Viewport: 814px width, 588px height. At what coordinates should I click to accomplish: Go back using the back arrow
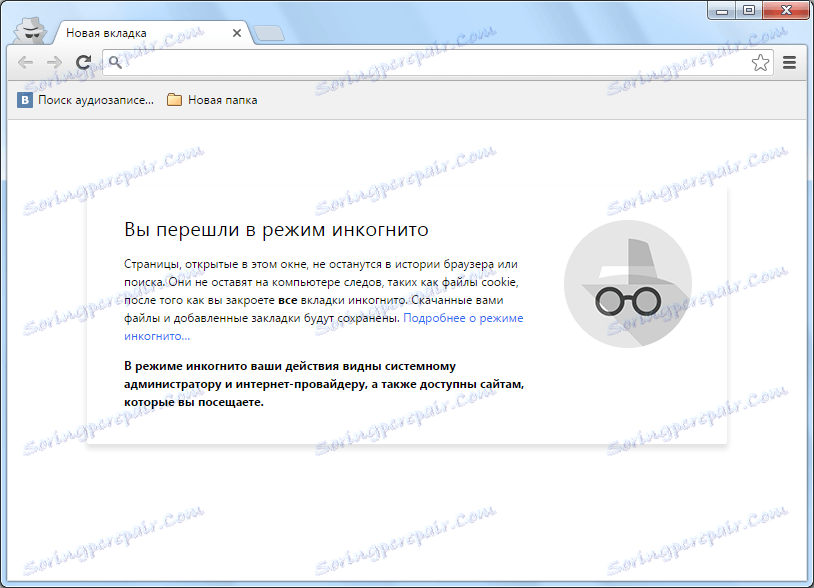click(25, 63)
